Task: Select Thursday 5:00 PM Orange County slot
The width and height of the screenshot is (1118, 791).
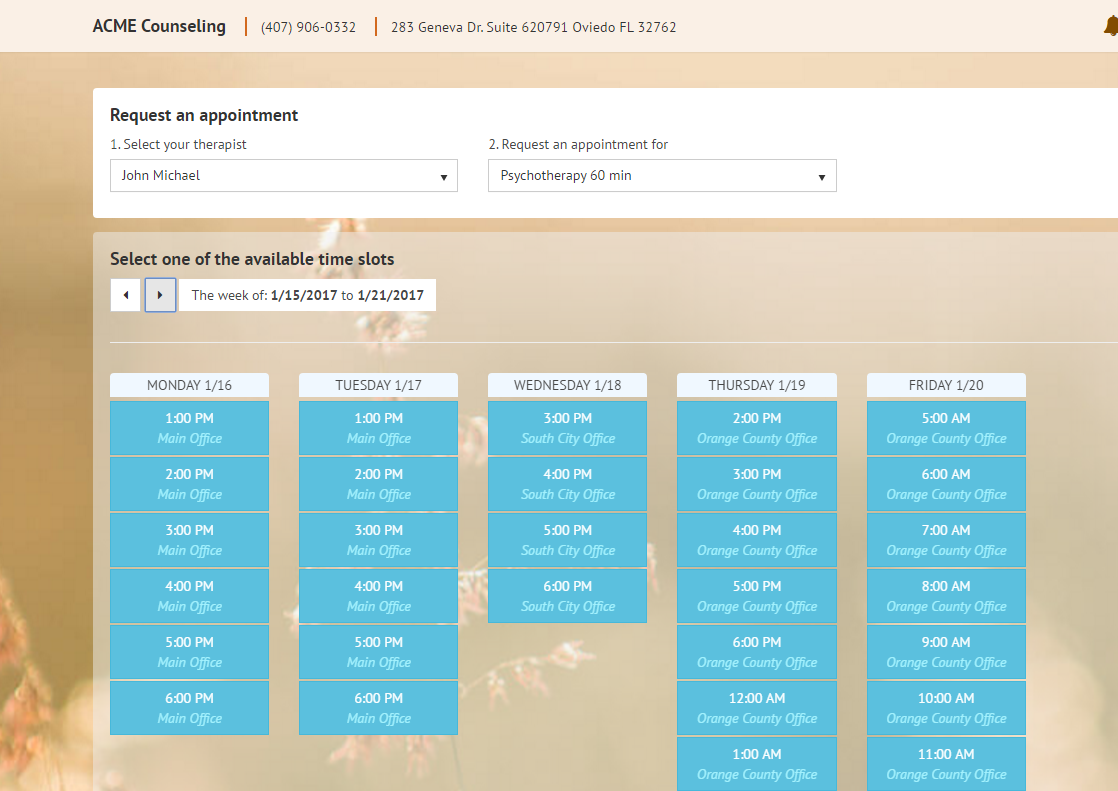Action: tap(757, 596)
